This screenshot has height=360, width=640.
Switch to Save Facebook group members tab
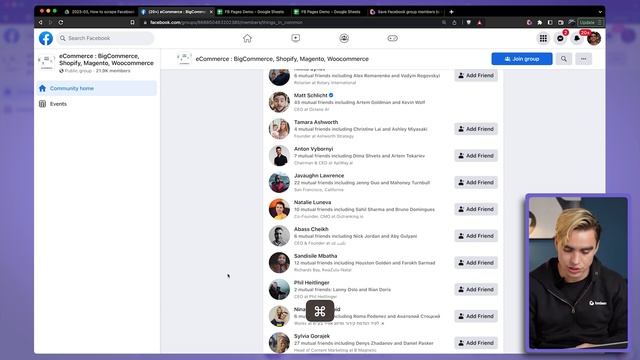click(404, 12)
